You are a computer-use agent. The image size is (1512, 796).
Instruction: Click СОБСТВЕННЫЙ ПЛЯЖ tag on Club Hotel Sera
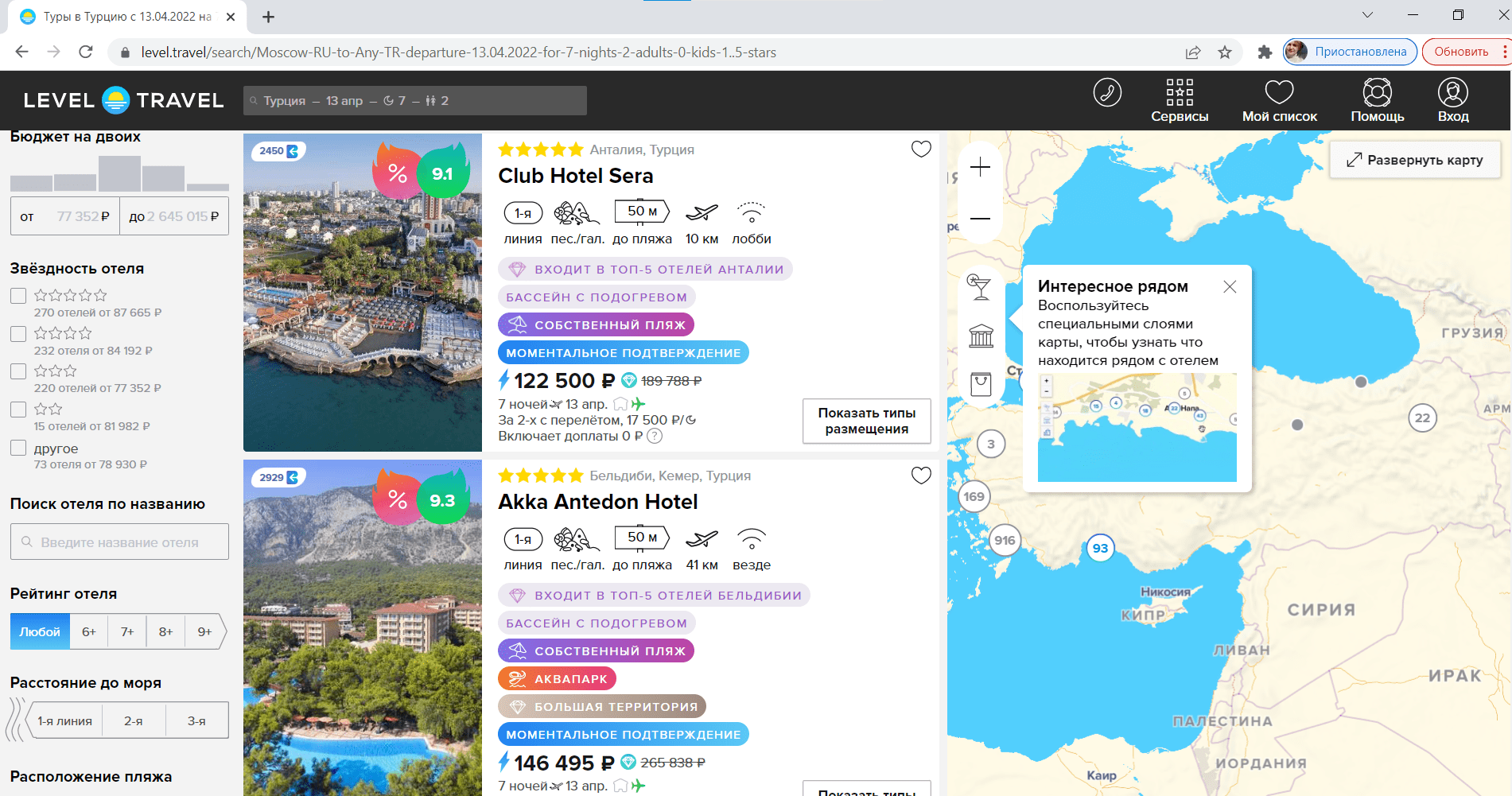click(x=597, y=324)
